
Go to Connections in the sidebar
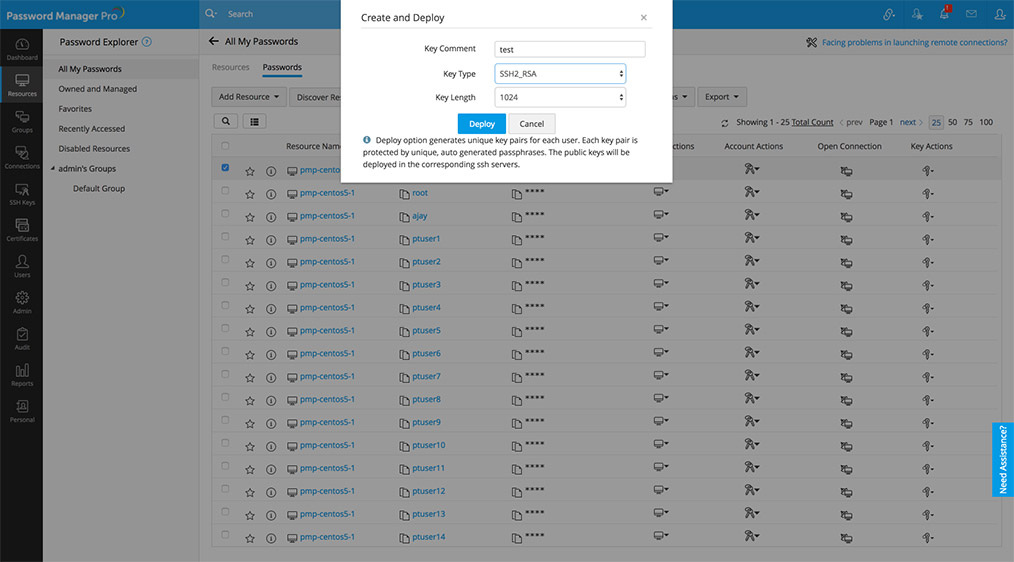[22, 157]
